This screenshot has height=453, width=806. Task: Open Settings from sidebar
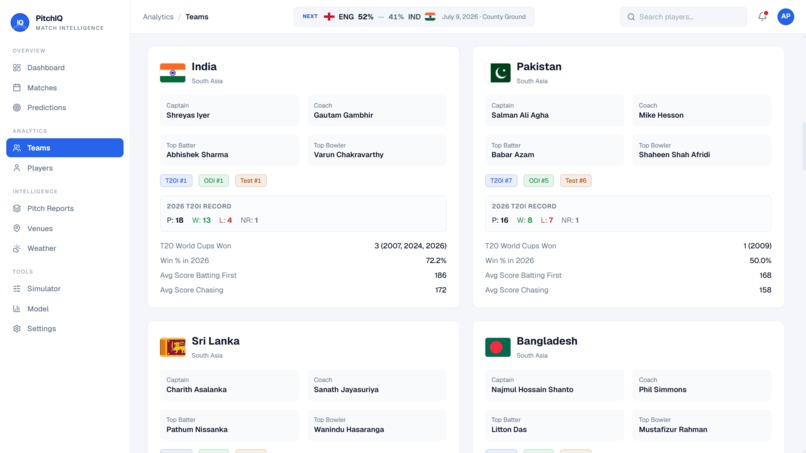pyautogui.click(x=65, y=329)
